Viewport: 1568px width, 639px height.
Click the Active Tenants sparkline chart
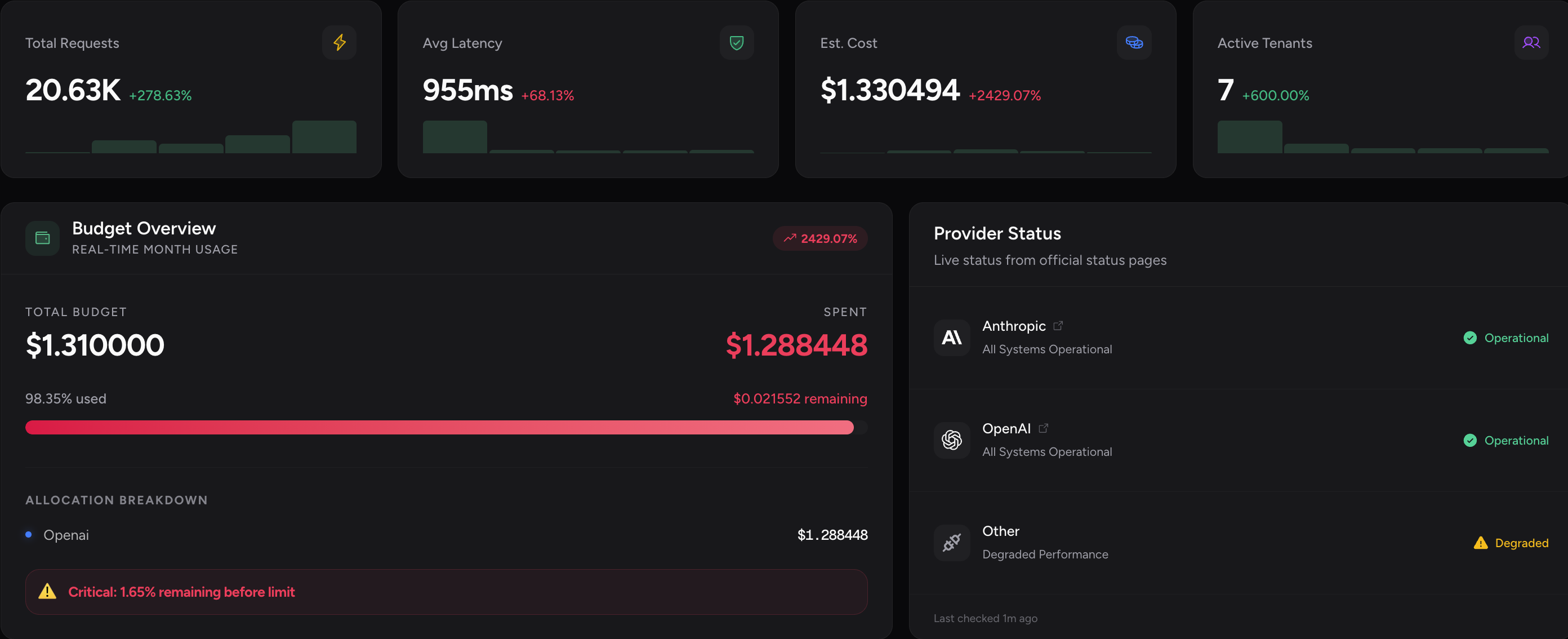[1382, 137]
